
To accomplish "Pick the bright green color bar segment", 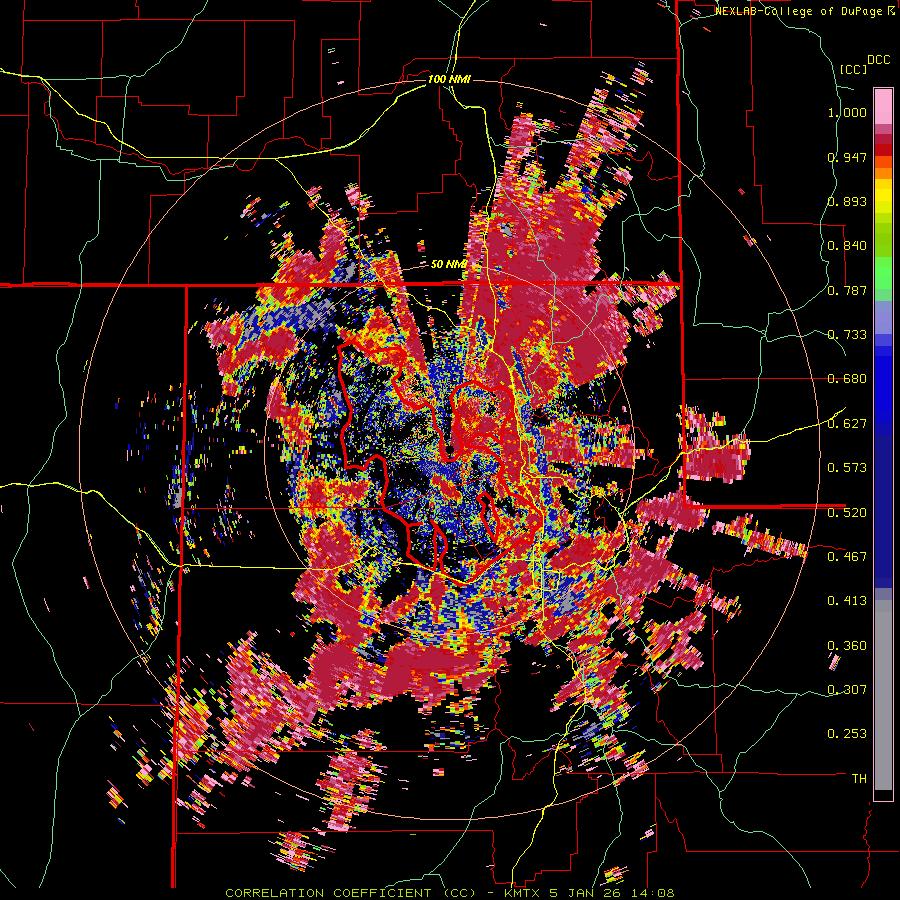I will click(x=883, y=273).
